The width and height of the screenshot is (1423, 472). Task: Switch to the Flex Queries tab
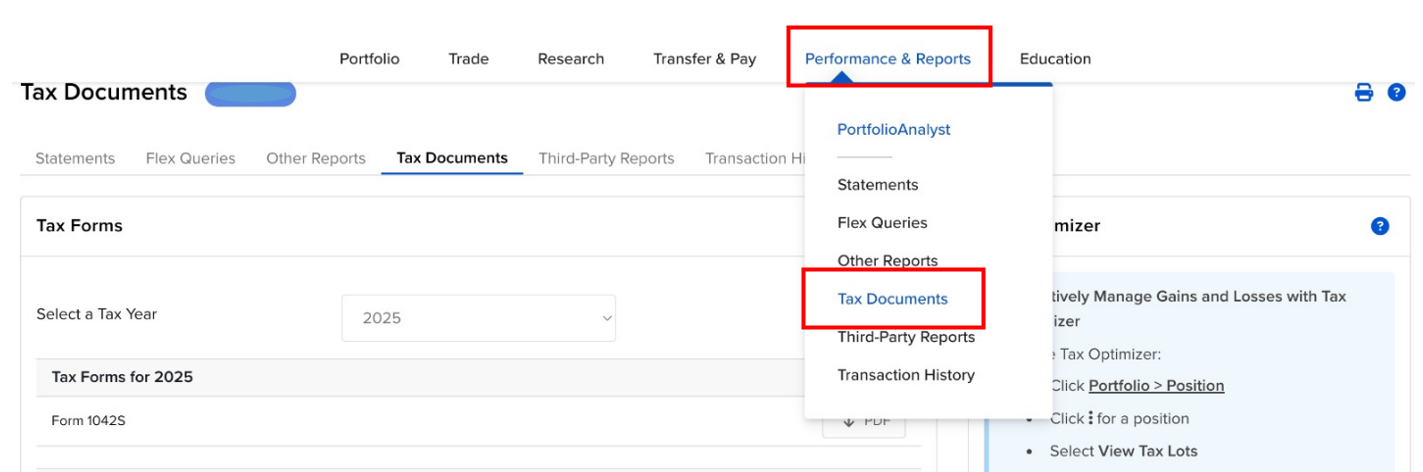tap(191, 158)
